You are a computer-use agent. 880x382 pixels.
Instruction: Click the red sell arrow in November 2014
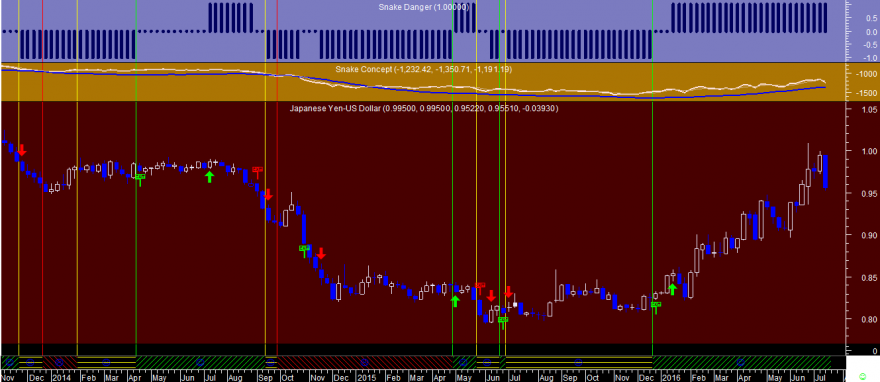[320, 253]
